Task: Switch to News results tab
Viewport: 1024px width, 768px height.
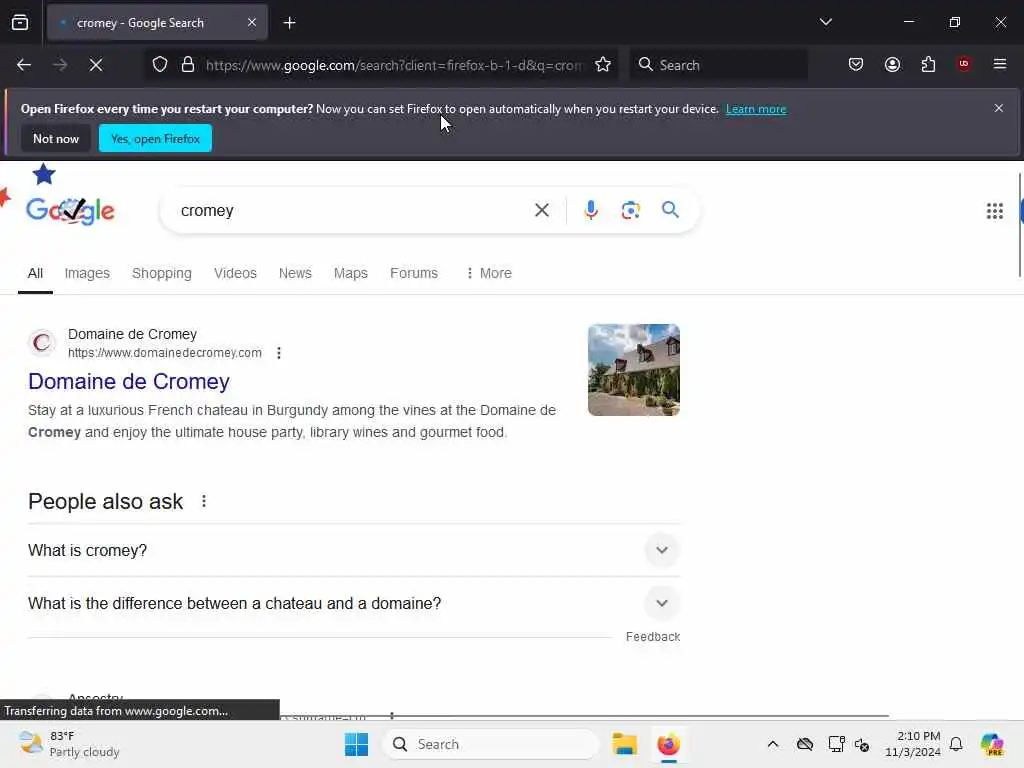Action: [x=295, y=273]
